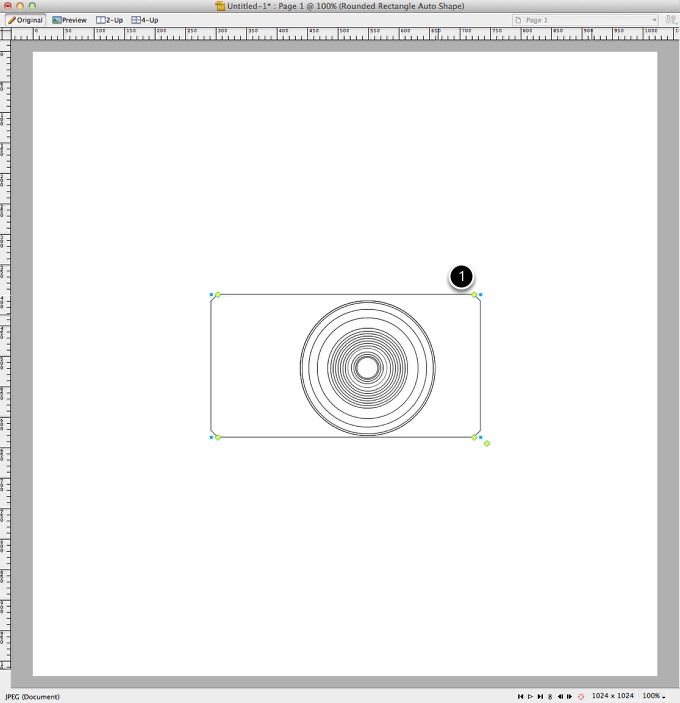Jump to the last frame
Image resolution: width=680 pixels, height=703 pixels.
pos(540,696)
